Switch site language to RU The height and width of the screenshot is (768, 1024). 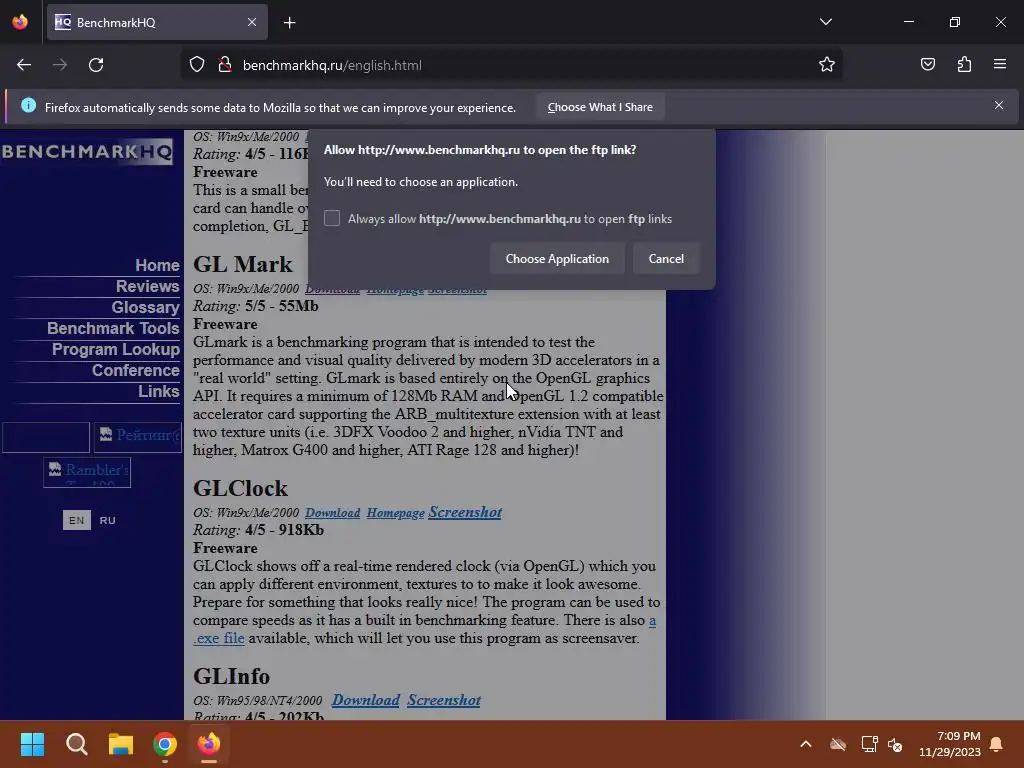coord(107,520)
